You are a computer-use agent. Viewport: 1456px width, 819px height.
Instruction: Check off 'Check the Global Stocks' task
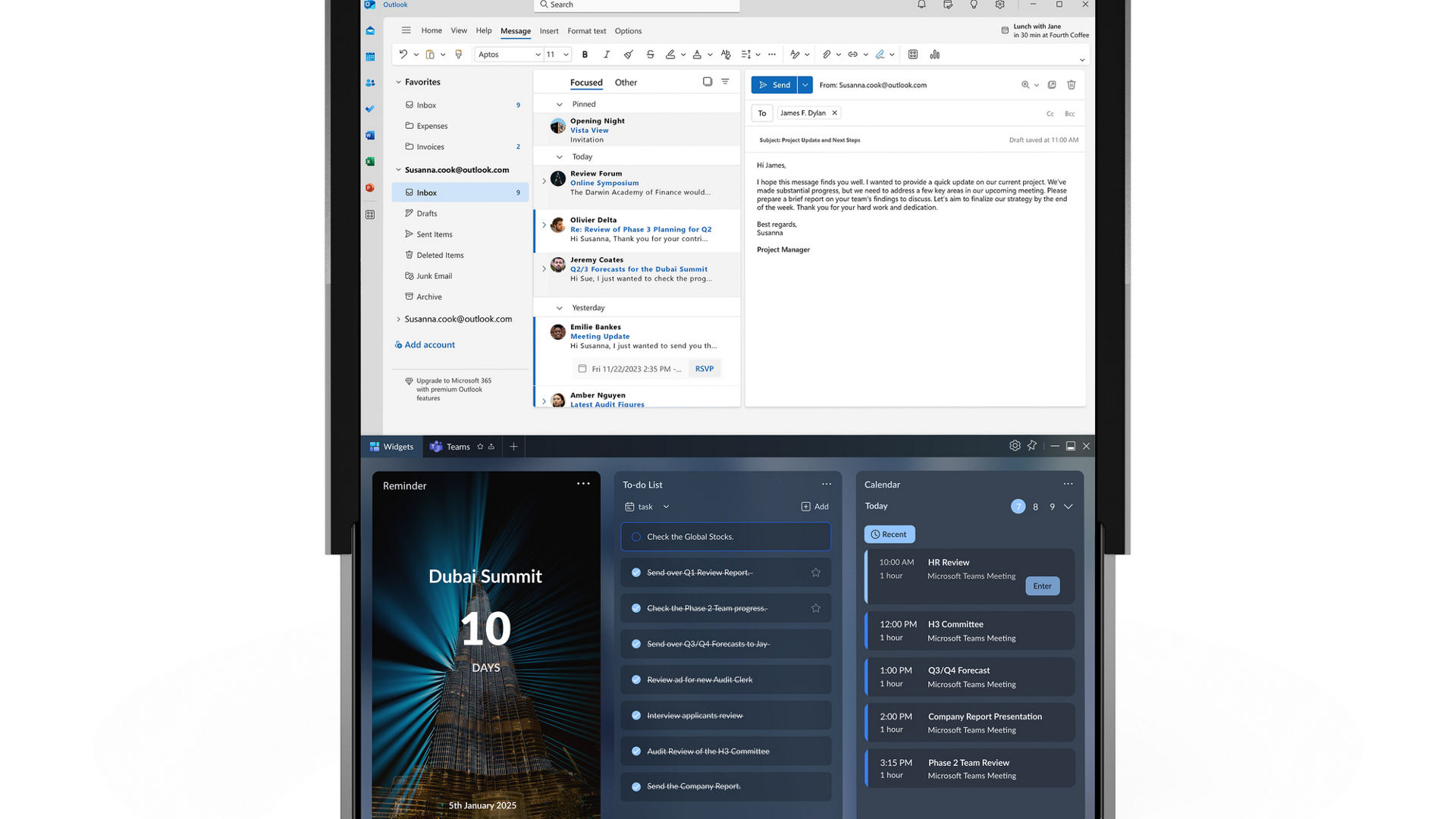tap(636, 537)
